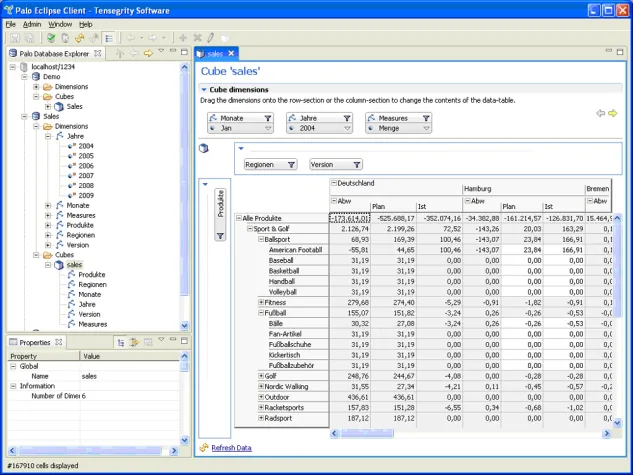Screen dimensions: 633x475
Task: Click the Refresh Data link
Action: coord(231,448)
